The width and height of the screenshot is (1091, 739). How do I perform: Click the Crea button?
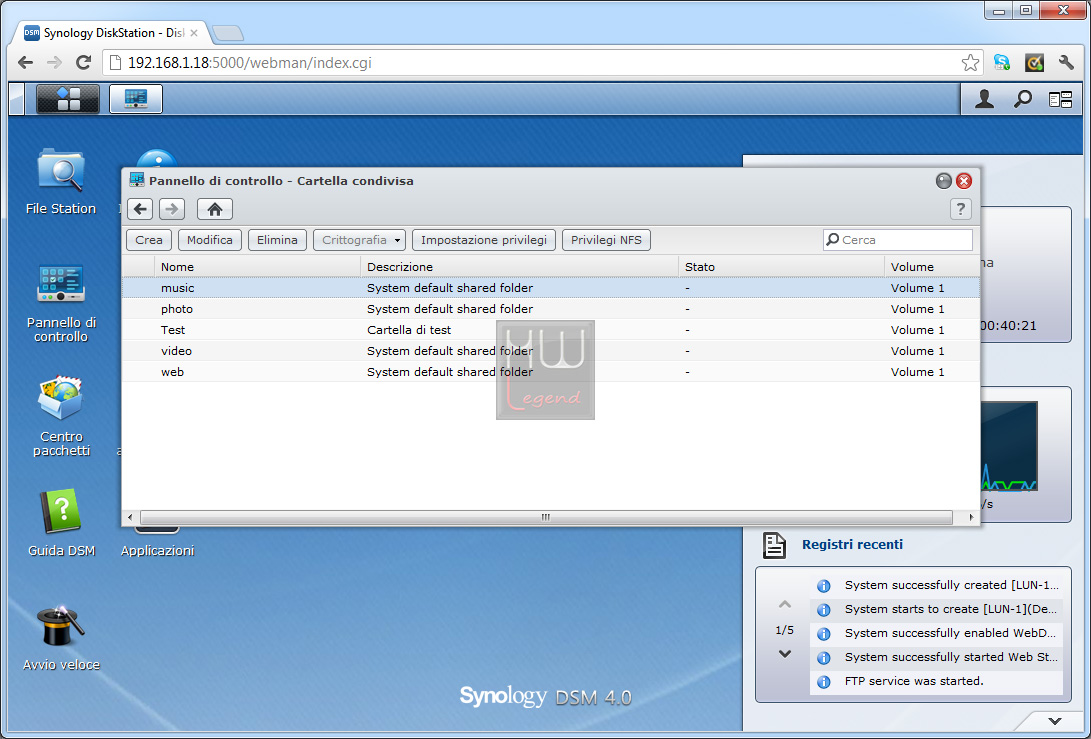(149, 240)
